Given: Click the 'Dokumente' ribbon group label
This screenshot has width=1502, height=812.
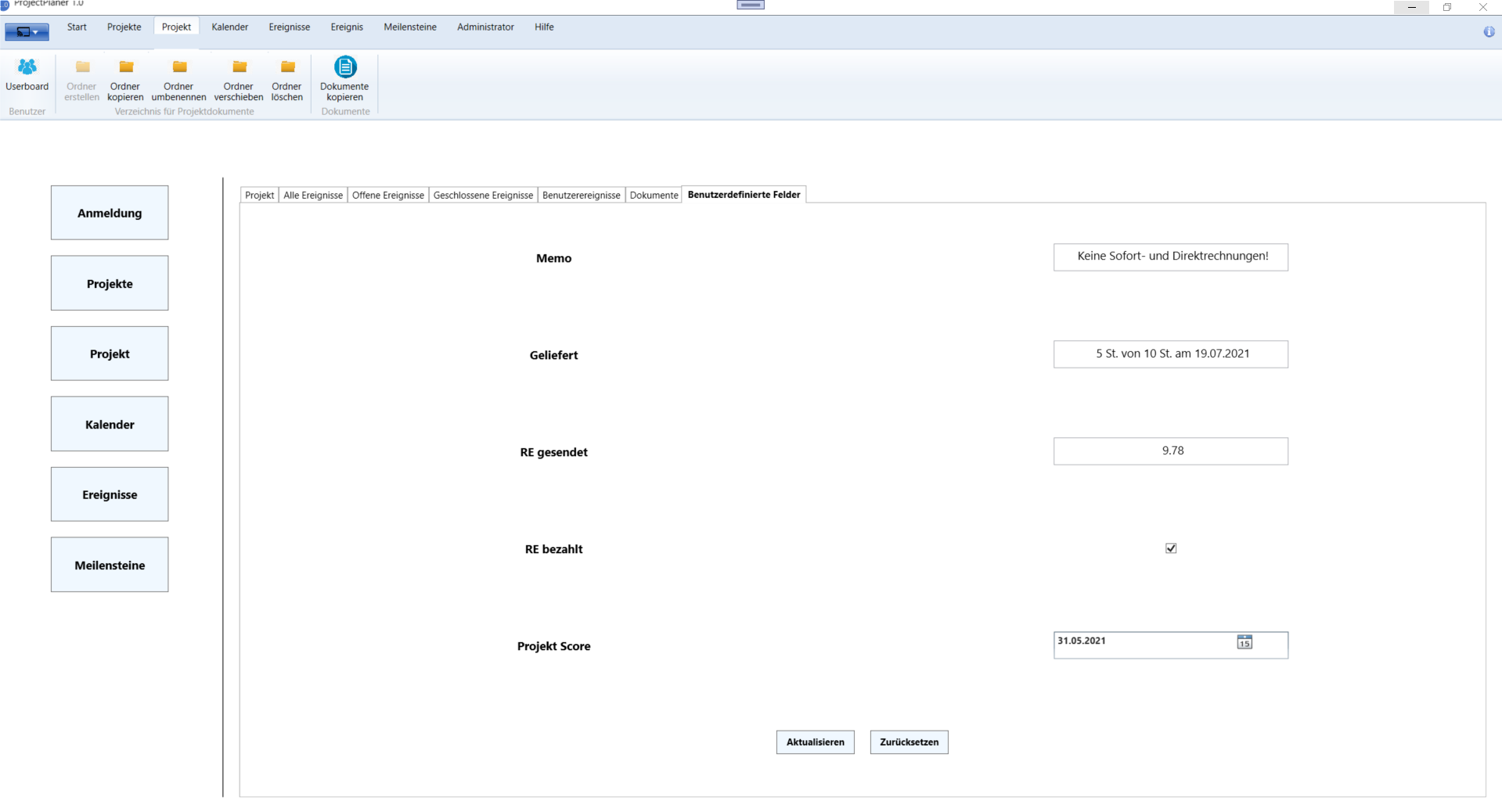Looking at the screenshot, I should (346, 112).
